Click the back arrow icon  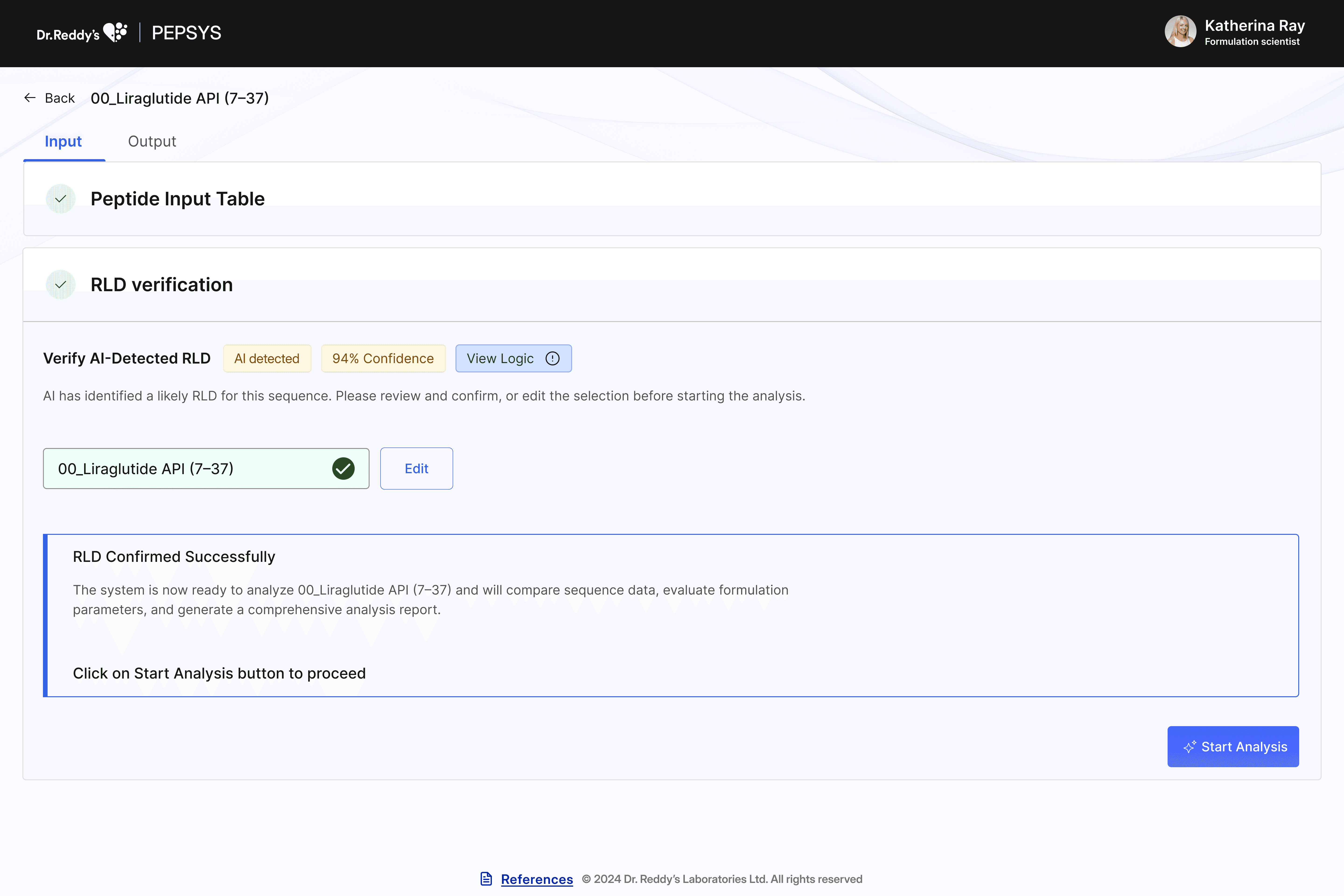click(x=30, y=98)
